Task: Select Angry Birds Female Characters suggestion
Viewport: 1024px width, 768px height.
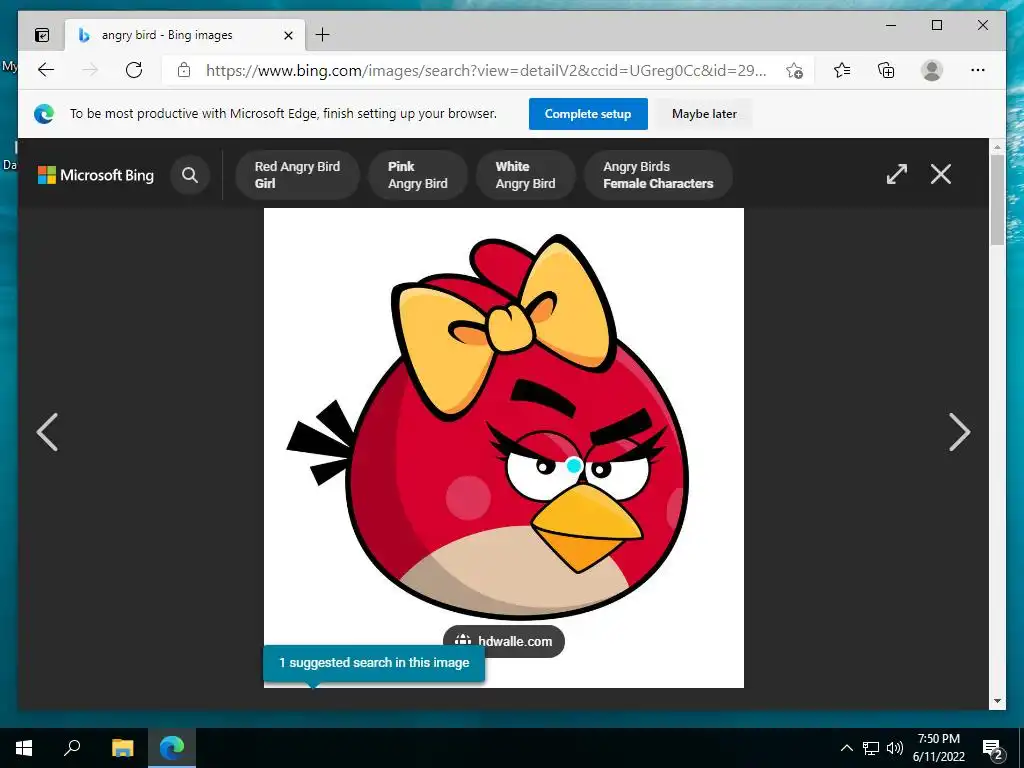Action: click(658, 175)
